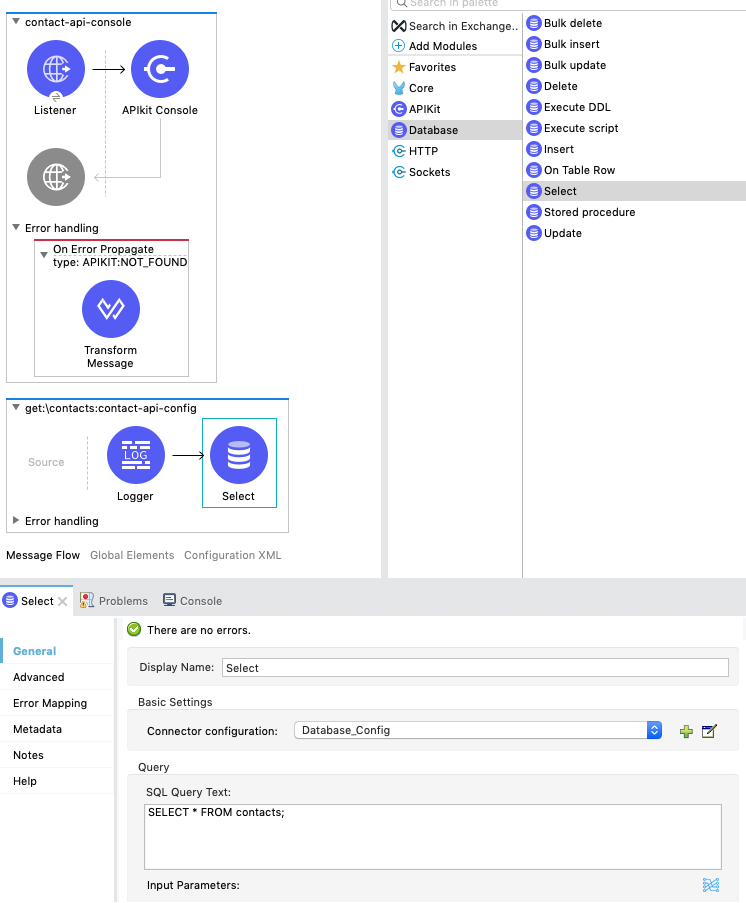Screen dimensions: 746x903
Task: Open General settings section
Action: 35,651
